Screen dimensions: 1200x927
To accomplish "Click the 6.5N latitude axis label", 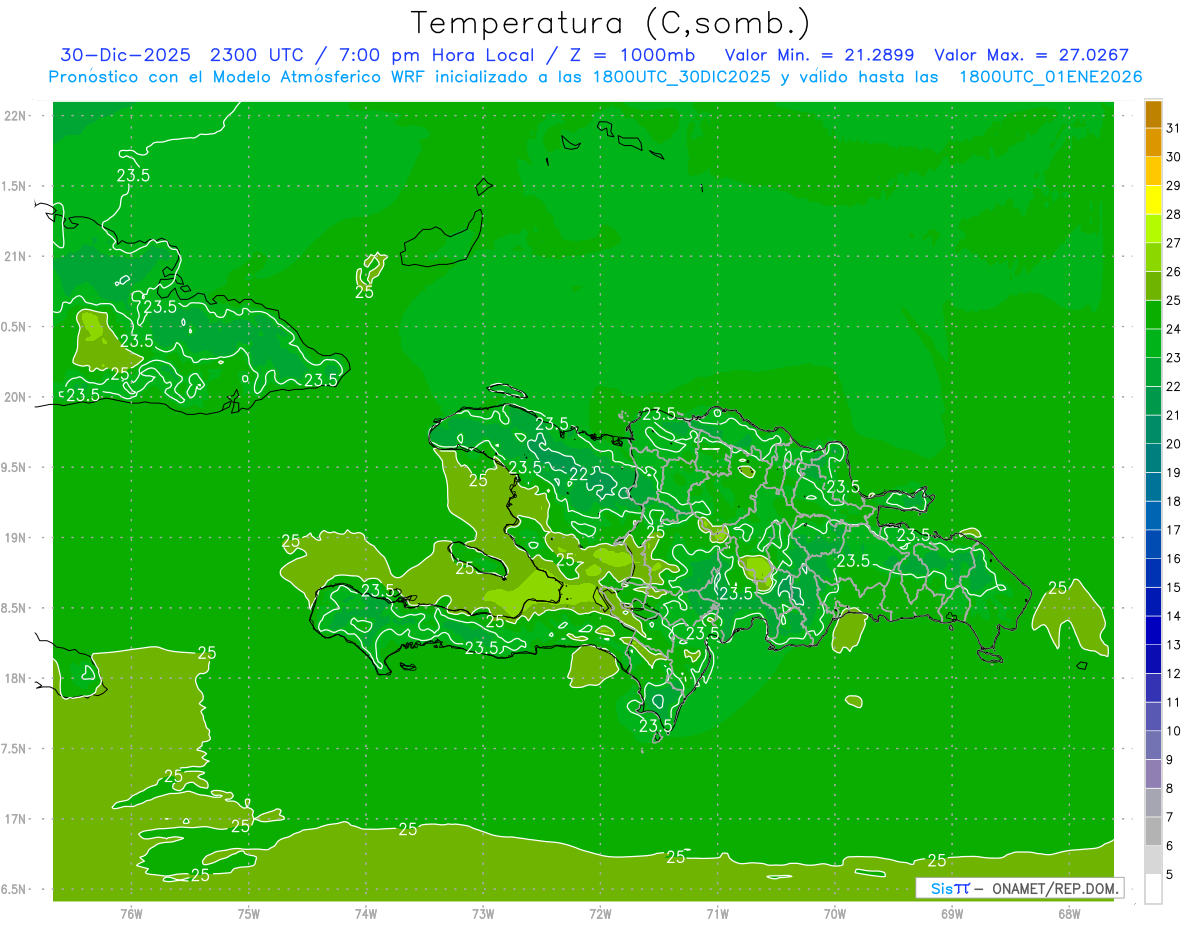I will 15,890.
